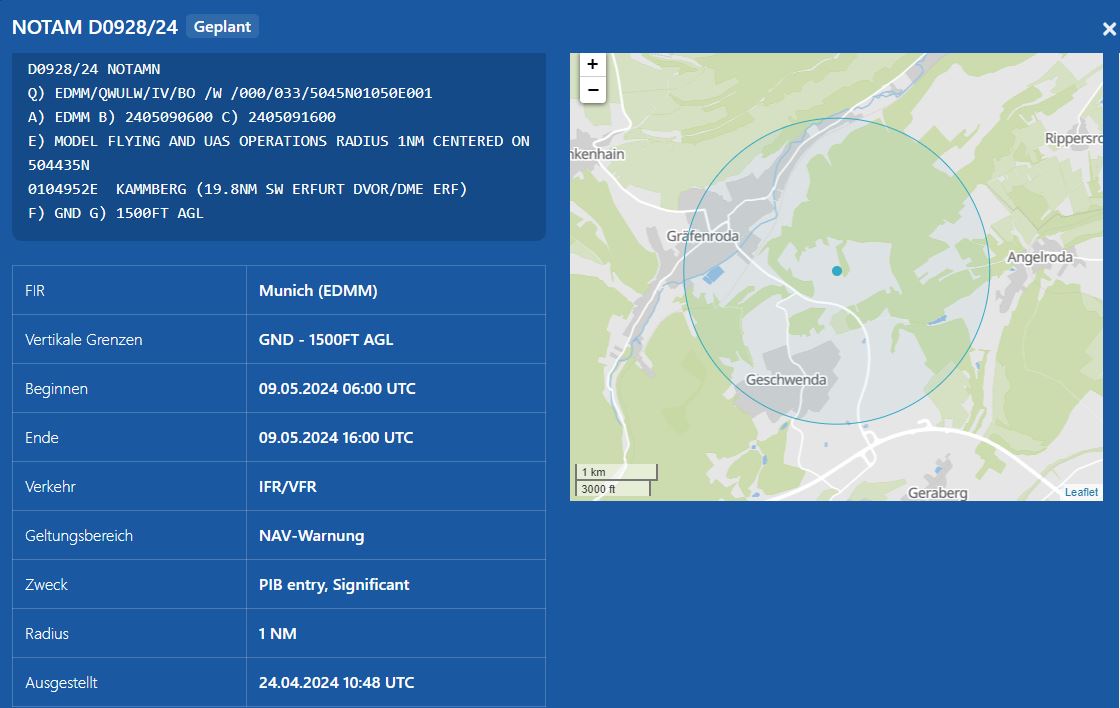The width and height of the screenshot is (1120, 708).
Task: Select the NAV-Warnung value
Action: click(x=311, y=536)
